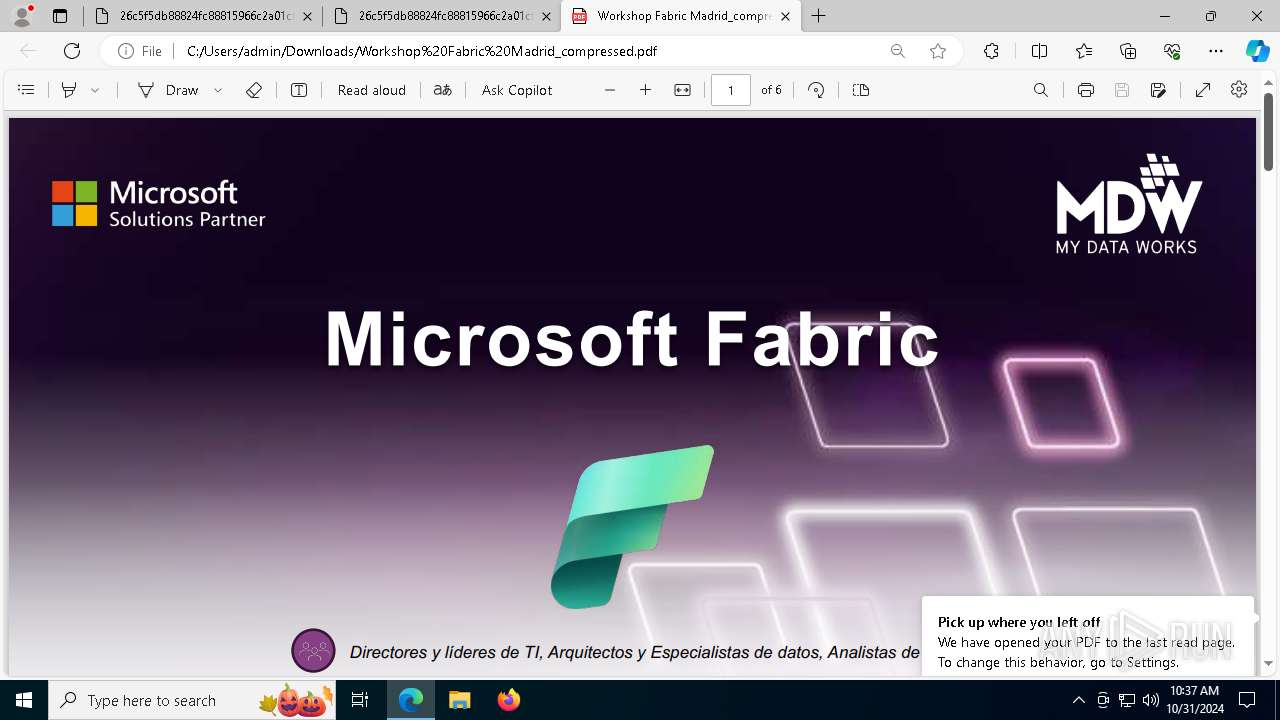Show hidden system tray icons

[x=1078, y=700]
